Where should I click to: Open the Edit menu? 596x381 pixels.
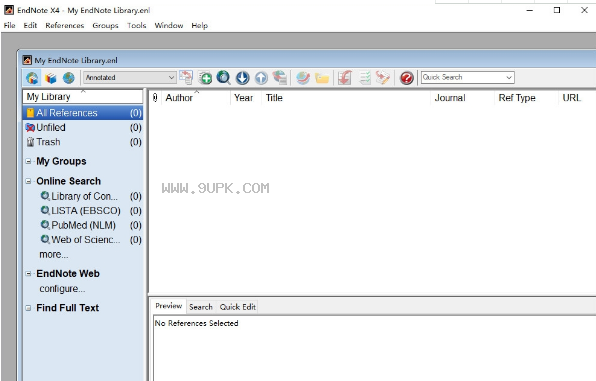(30, 25)
